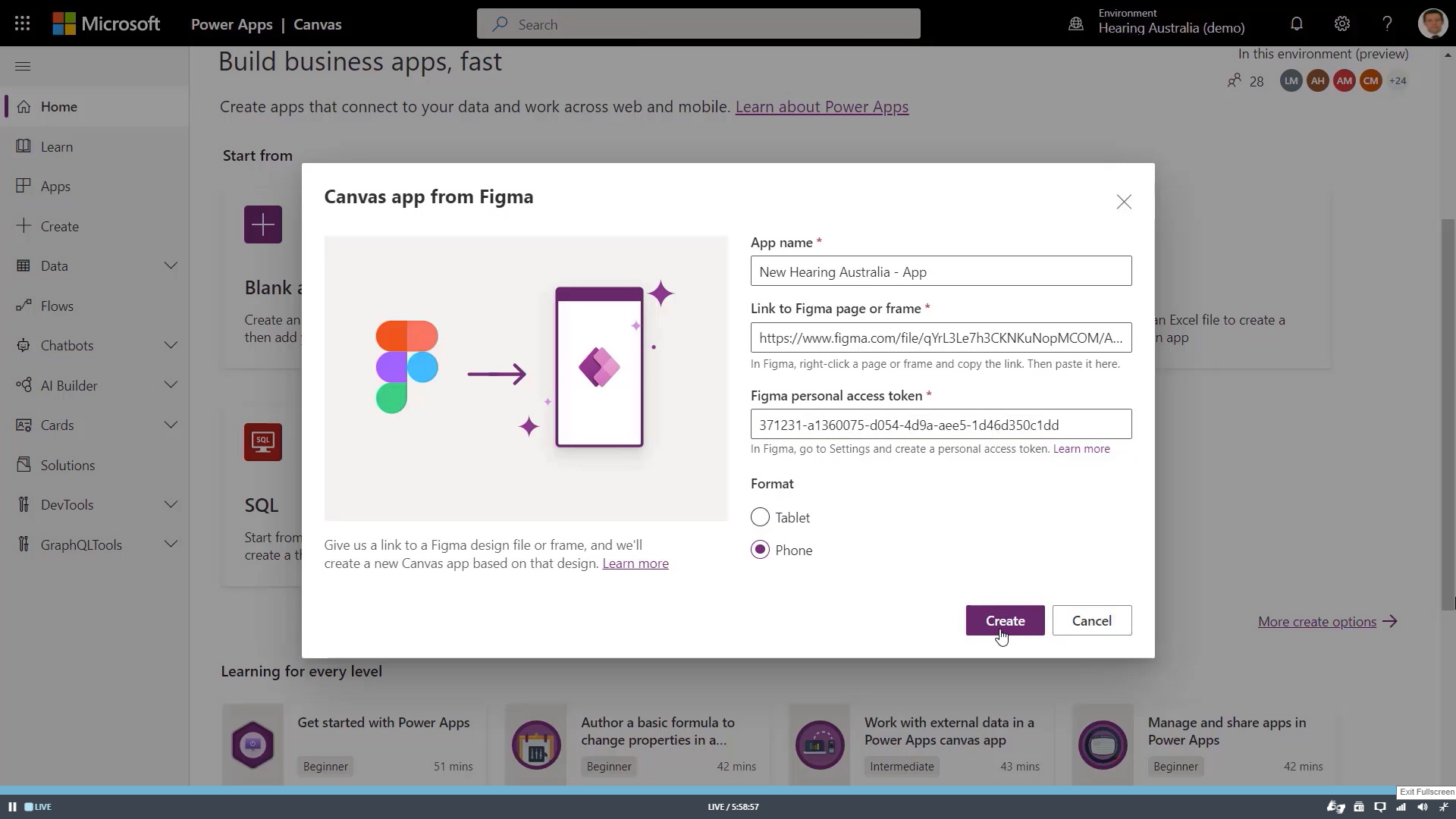Show the +24 additional users
1456x819 pixels.
pyautogui.click(x=1398, y=80)
